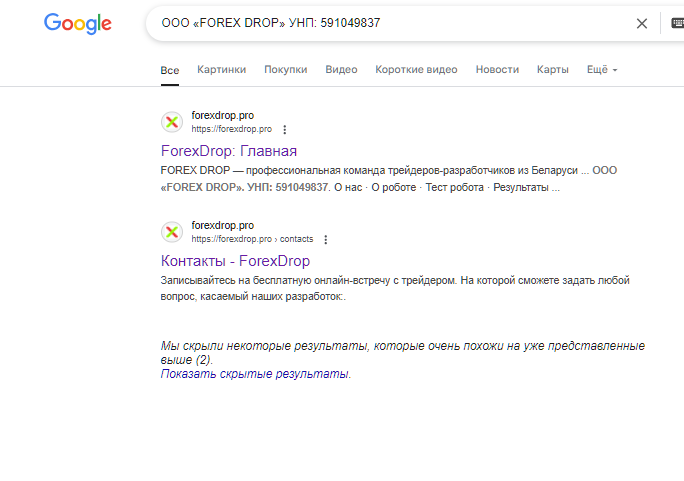Screen dimensions: 684x481
Task: Open the Видео tab
Action: coord(341,70)
